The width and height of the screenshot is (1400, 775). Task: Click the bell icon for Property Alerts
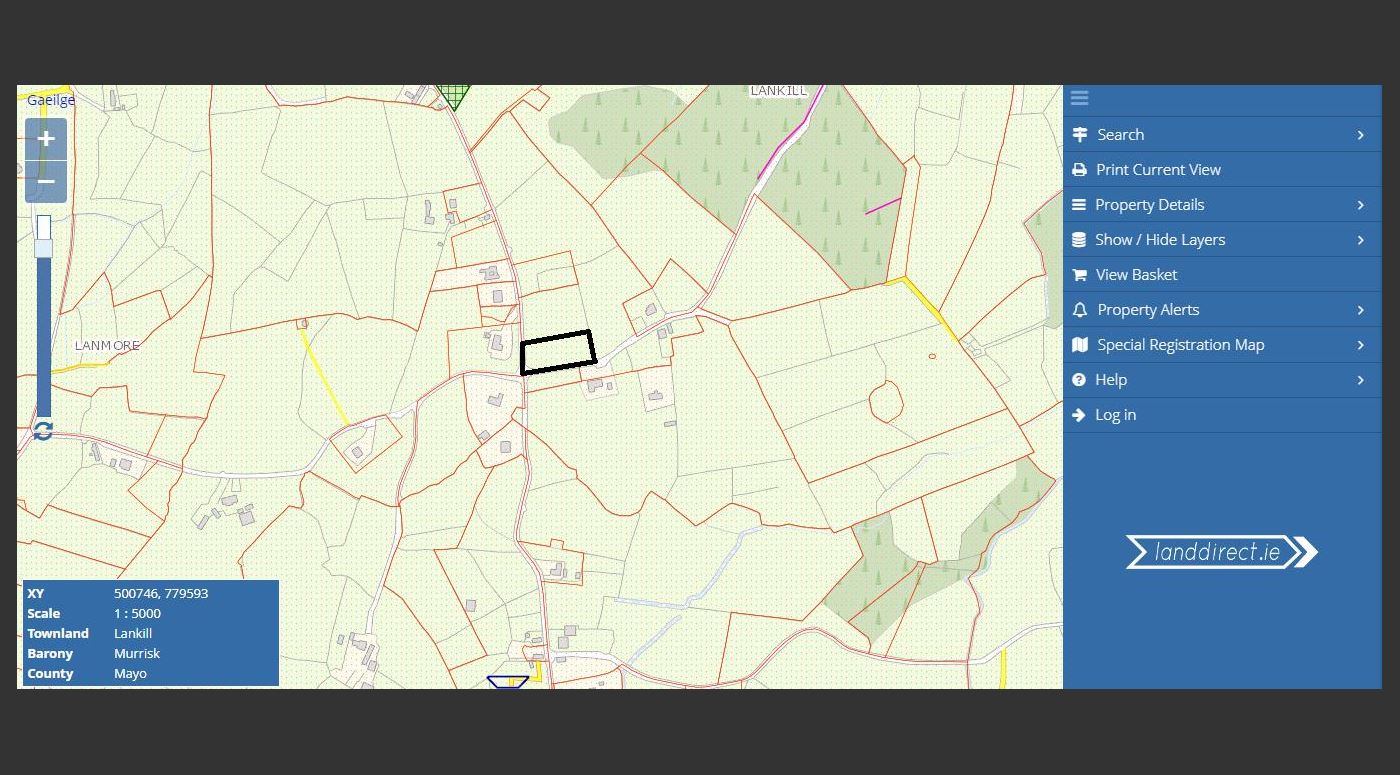coord(1079,310)
